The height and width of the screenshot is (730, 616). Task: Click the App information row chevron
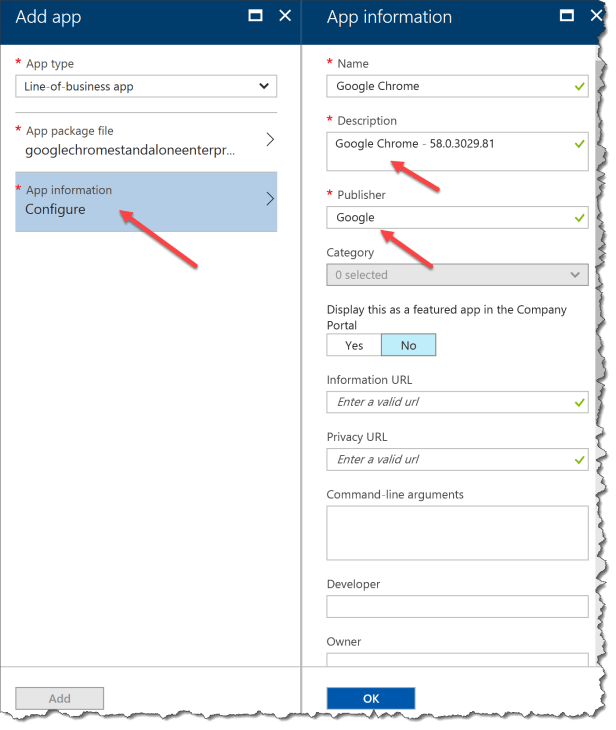[270, 199]
